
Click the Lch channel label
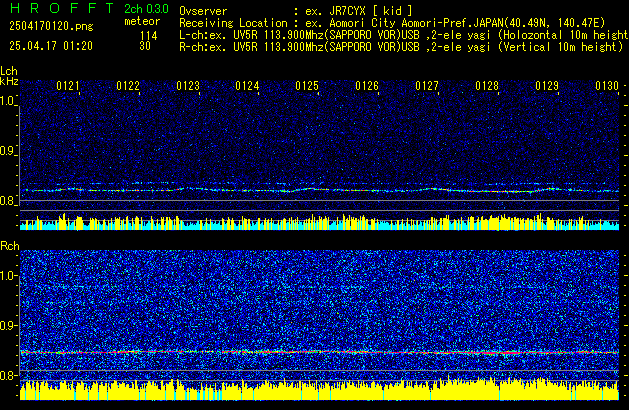tap(9, 71)
